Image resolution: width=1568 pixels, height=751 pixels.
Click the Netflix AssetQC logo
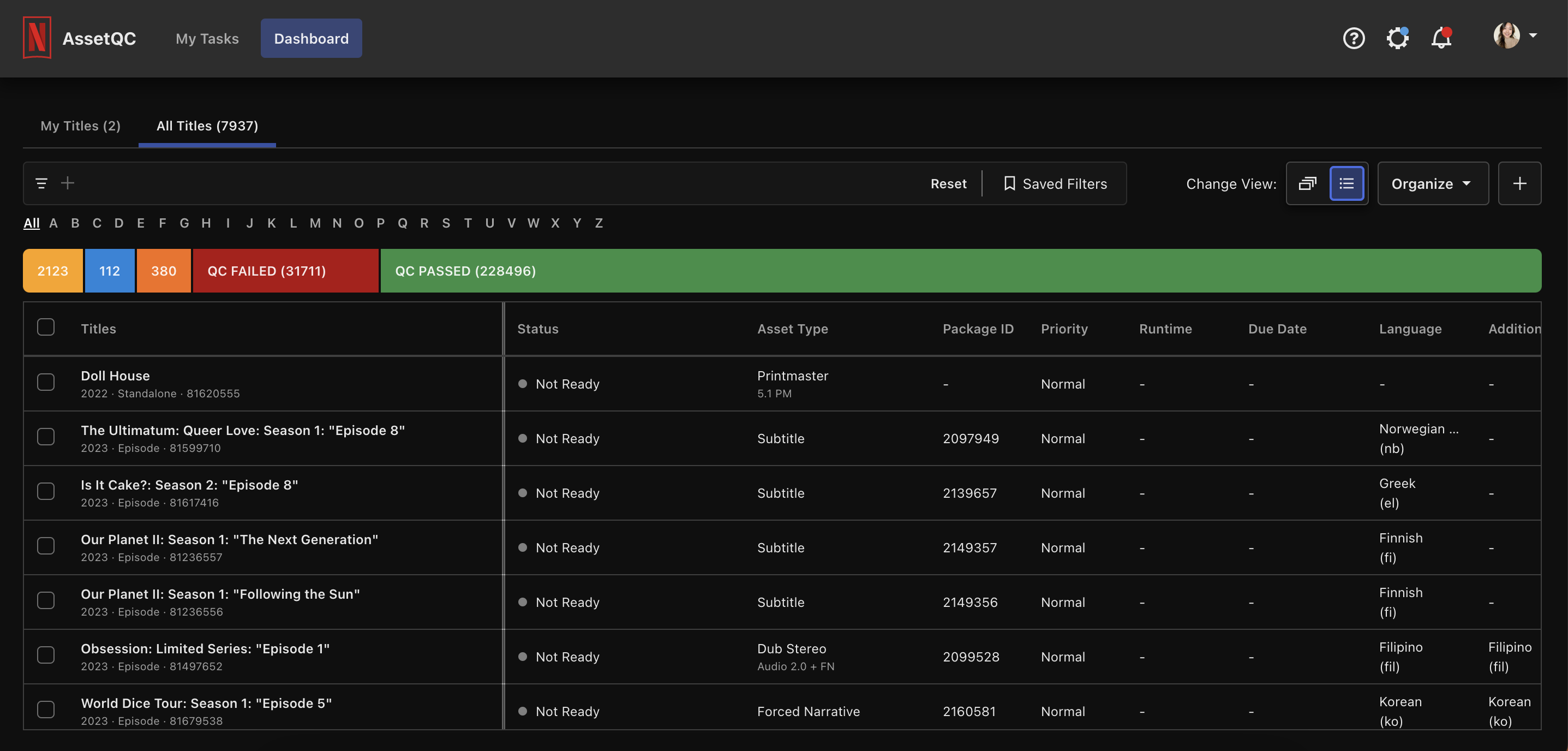[79, 38]
